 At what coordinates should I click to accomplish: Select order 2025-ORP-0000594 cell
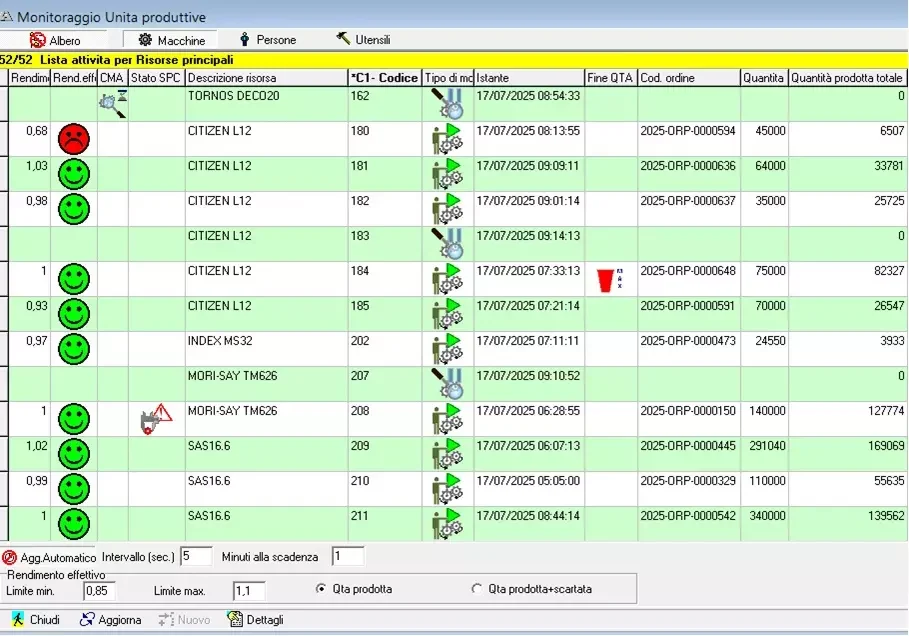click(x=689, y=139)
